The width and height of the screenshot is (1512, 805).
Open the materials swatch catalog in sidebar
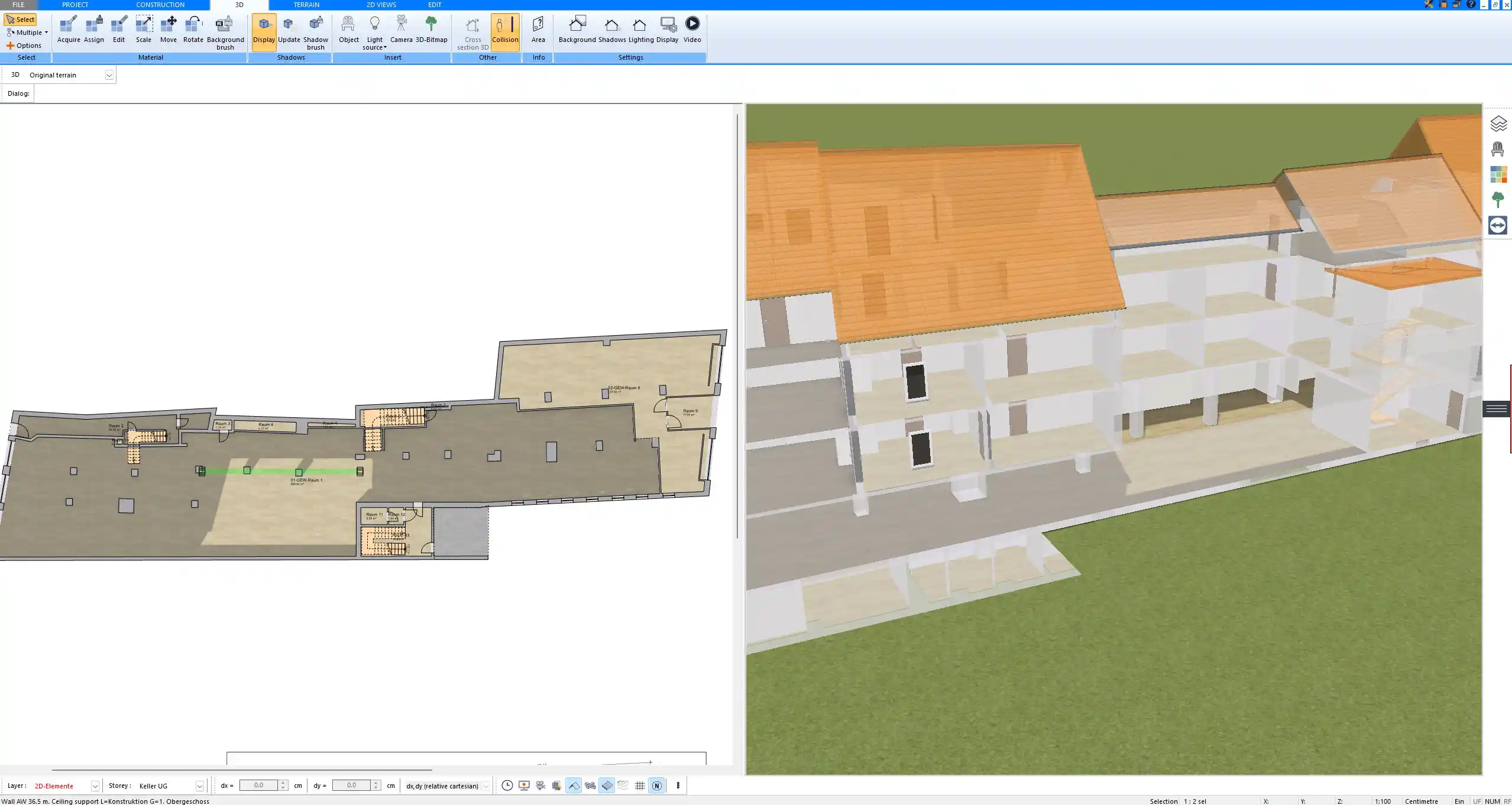(x=1498, y=174)
